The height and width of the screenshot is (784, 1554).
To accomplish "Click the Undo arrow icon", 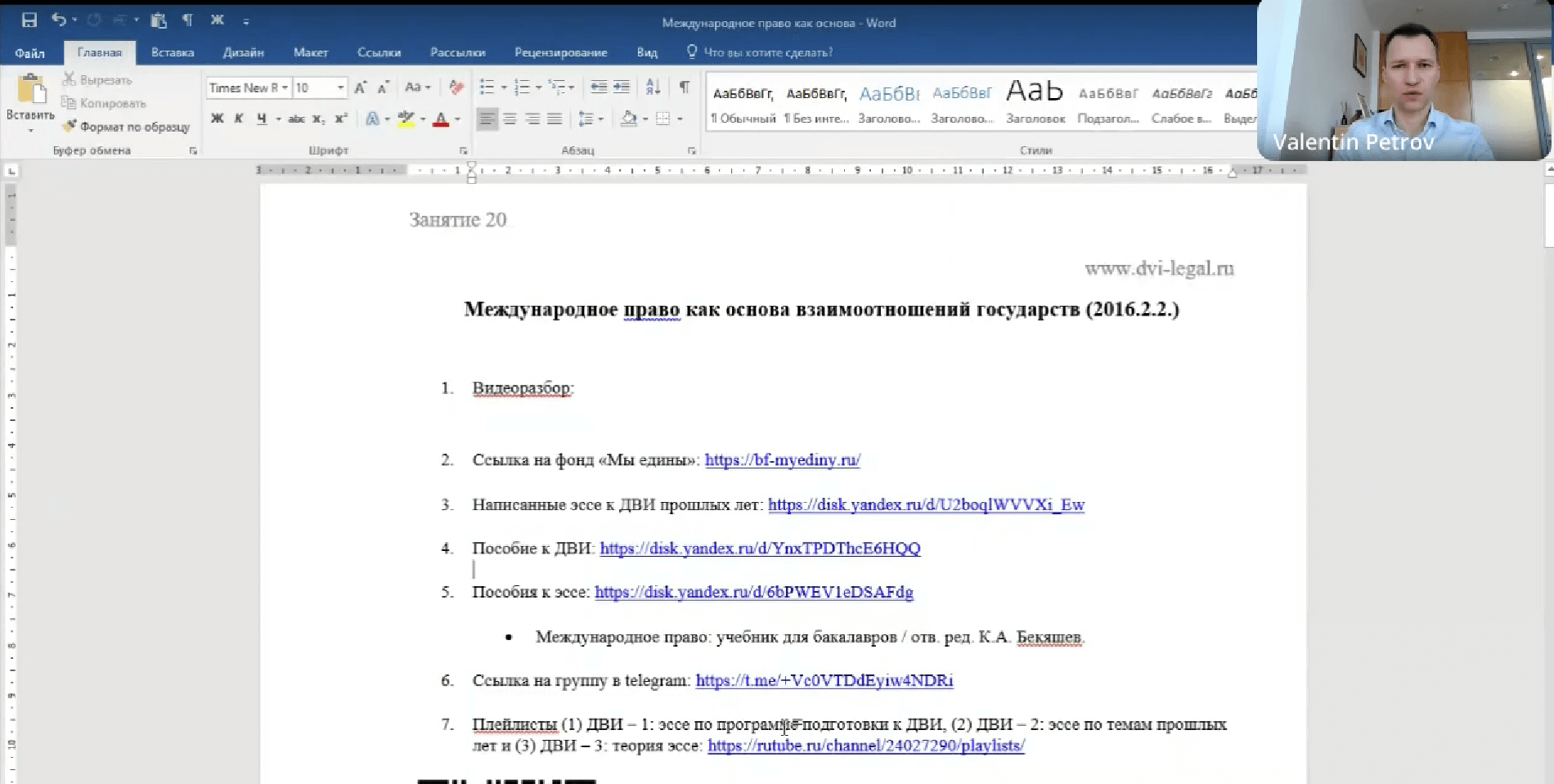I will point(59,20).
